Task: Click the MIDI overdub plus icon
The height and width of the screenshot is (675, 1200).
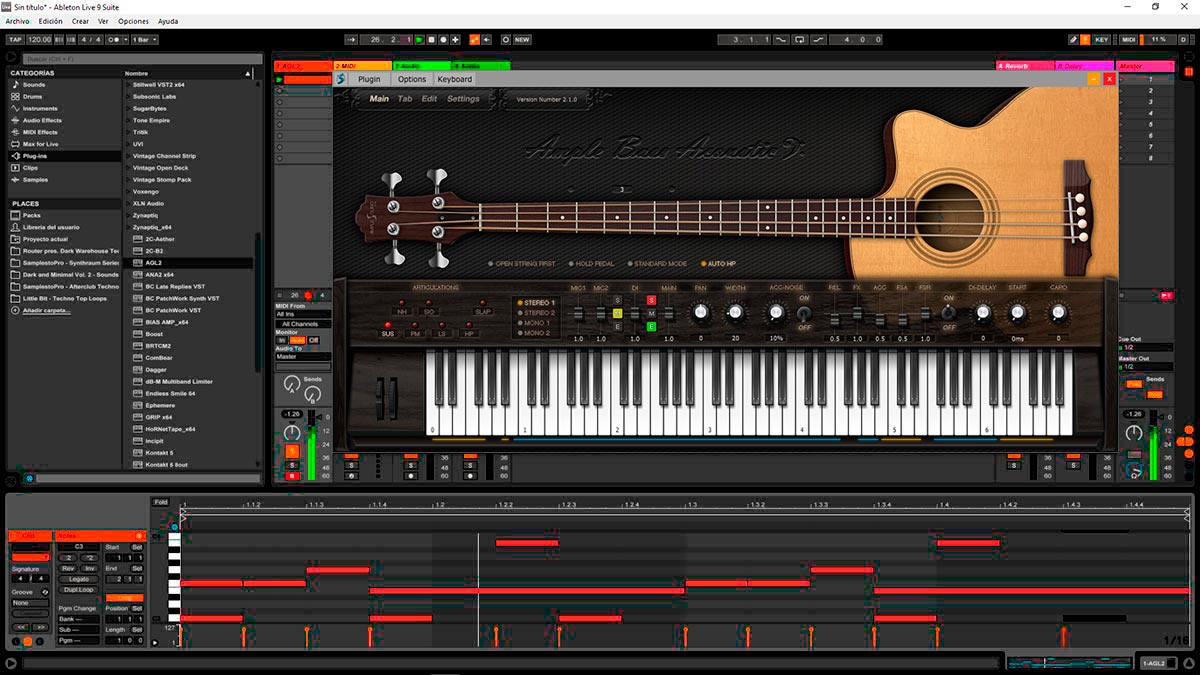Action: coord(456,39)
